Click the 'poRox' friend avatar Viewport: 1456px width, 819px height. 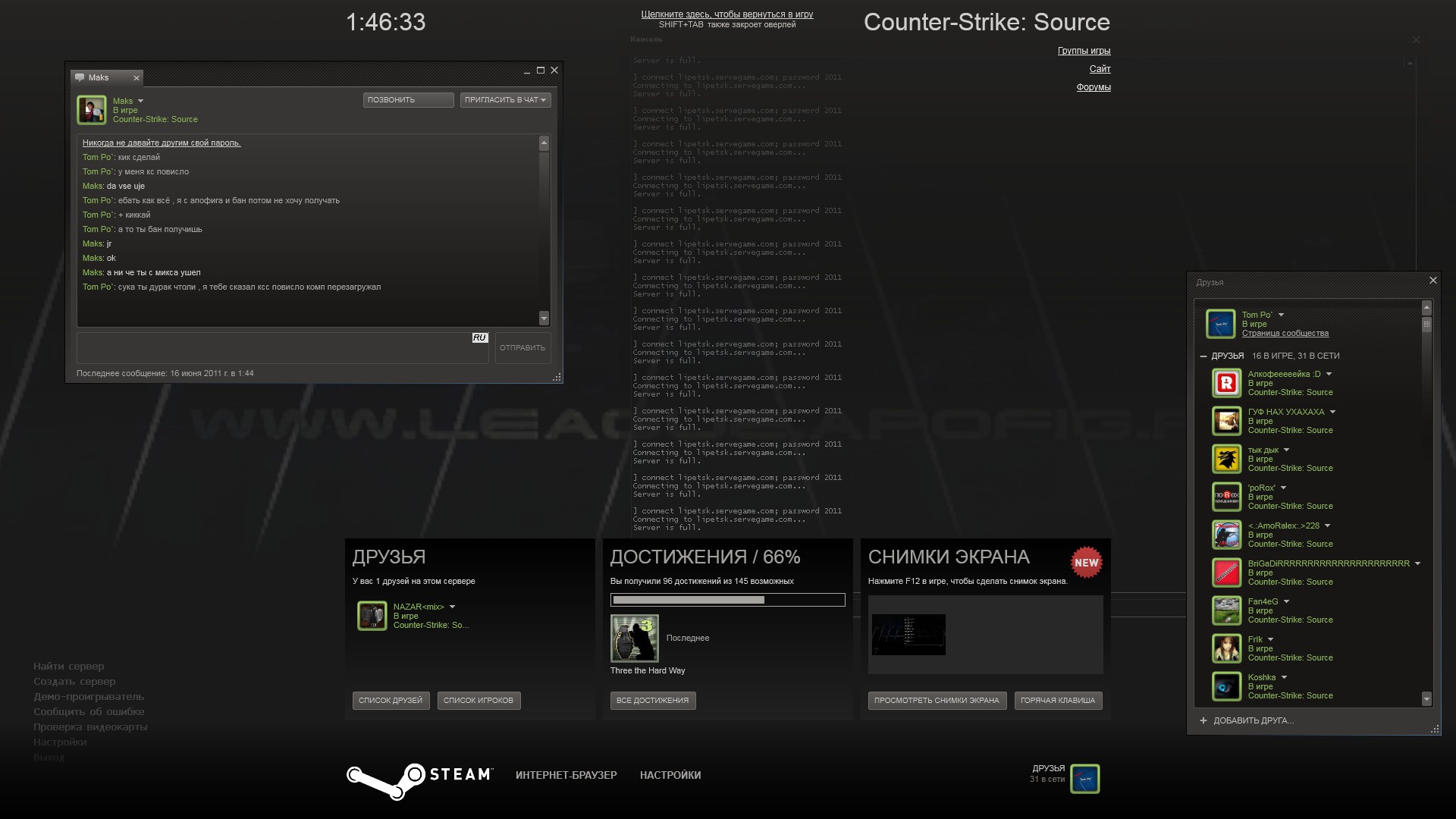(1226, 497)
